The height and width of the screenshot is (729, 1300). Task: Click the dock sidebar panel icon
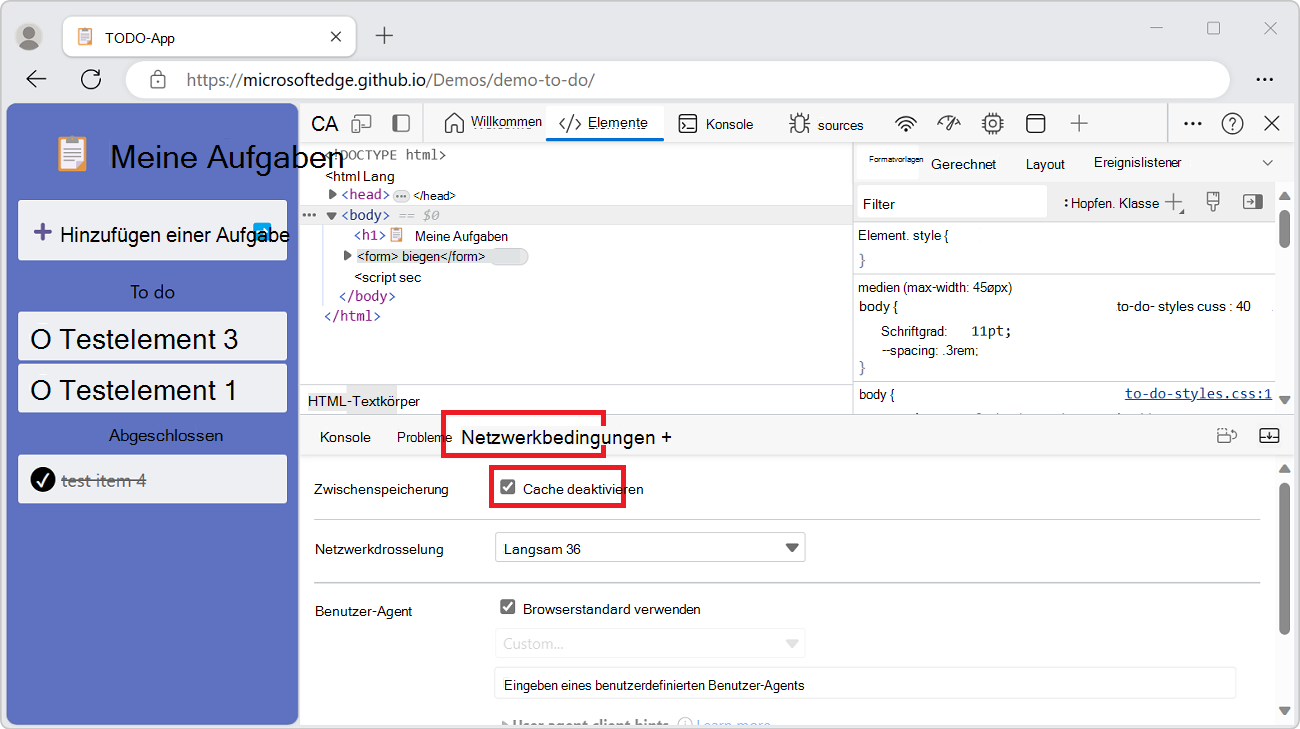click(401, 123)
